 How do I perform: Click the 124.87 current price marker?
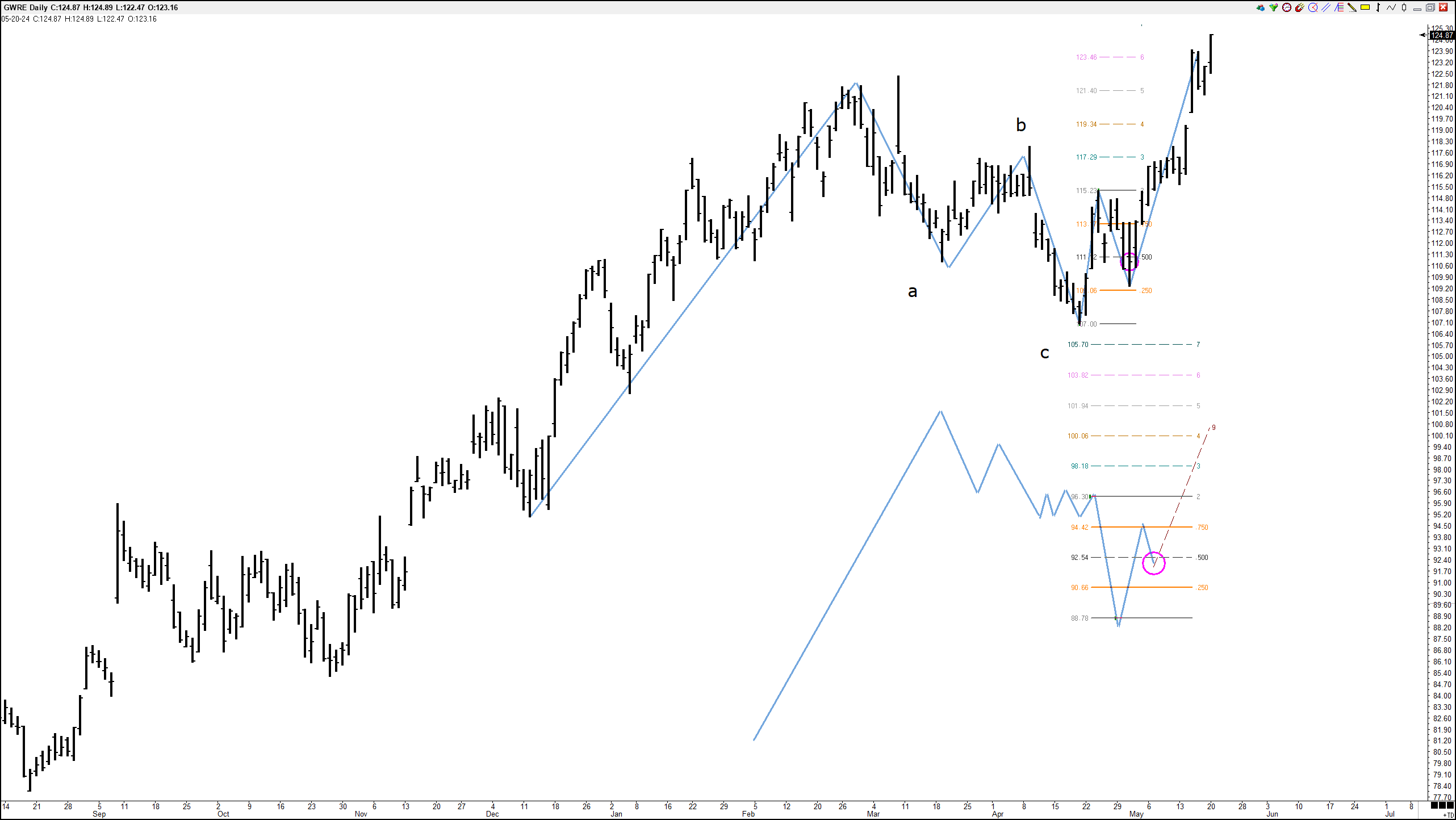coord(1441,35)
